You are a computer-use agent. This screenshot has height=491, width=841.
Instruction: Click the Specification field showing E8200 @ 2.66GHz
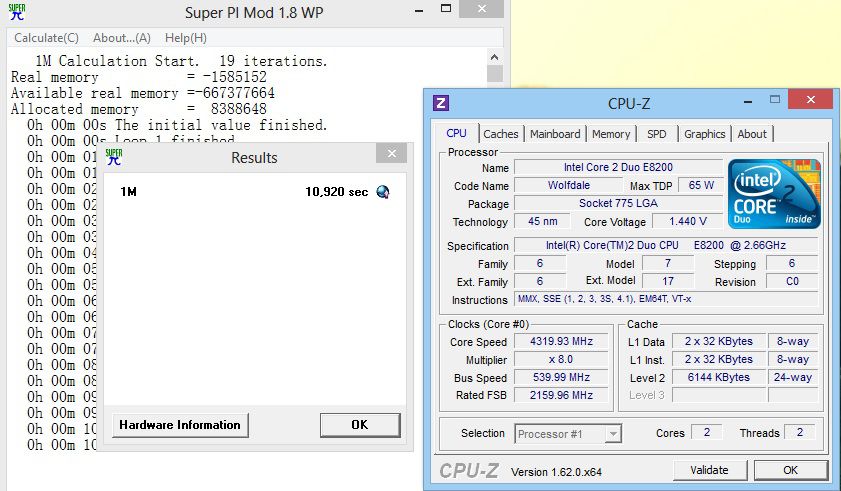pyautogui.click(x=666, y=245)
